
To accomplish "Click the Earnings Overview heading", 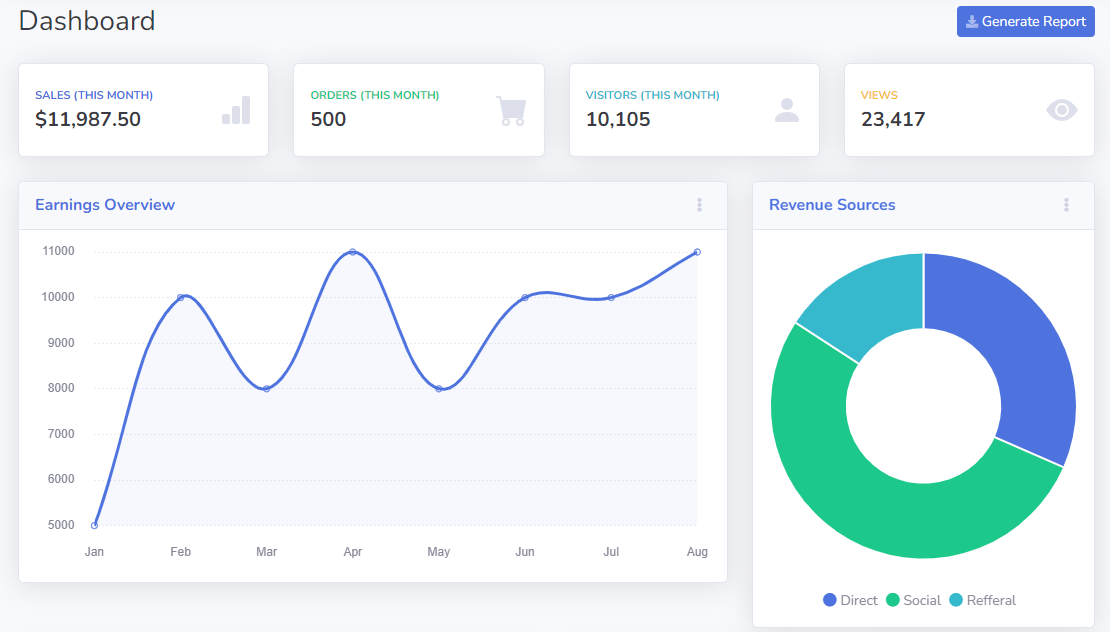I will pyautogui.click(x=105, y=205).
